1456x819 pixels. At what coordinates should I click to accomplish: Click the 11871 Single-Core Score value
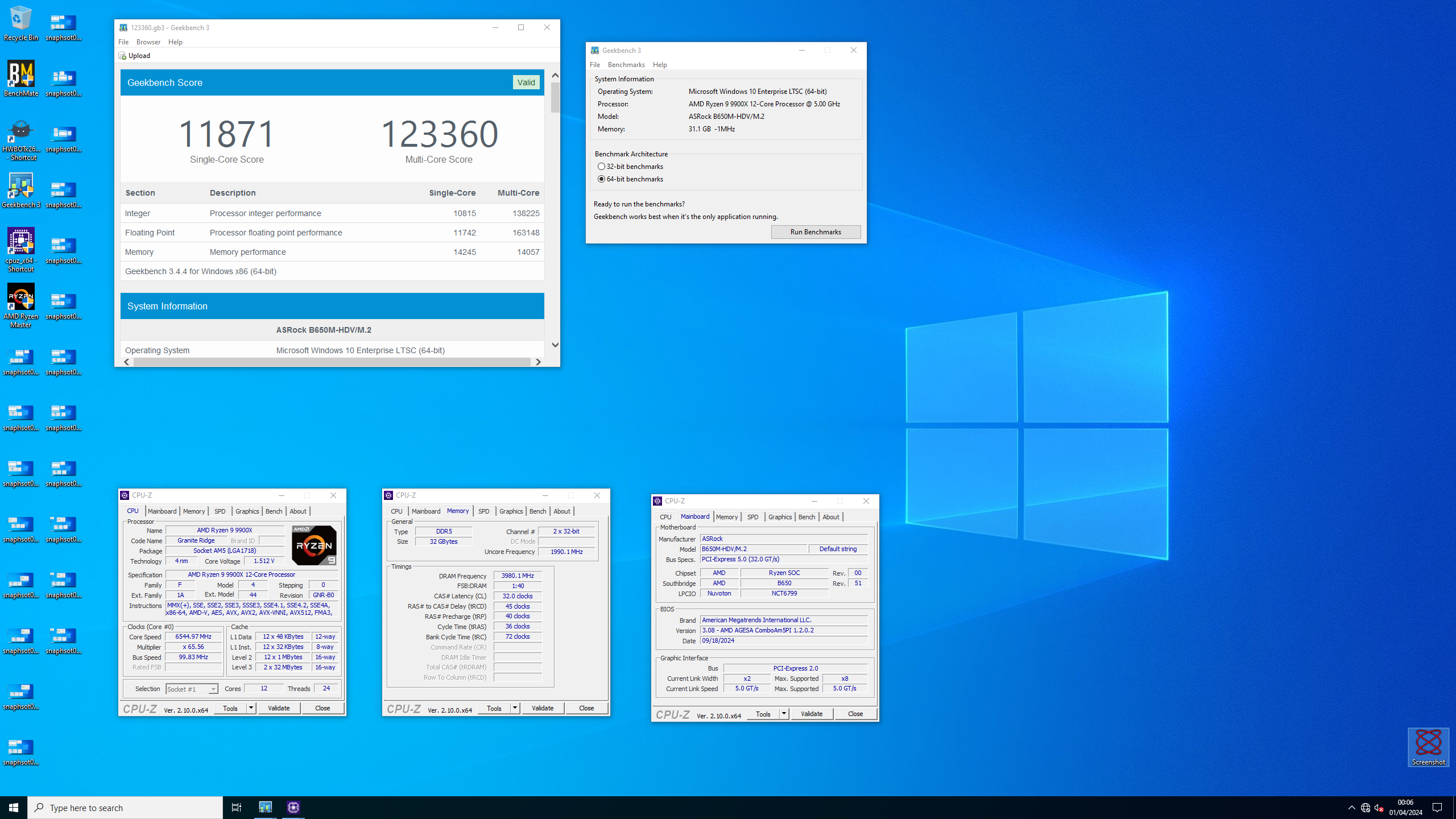point(227,134)
